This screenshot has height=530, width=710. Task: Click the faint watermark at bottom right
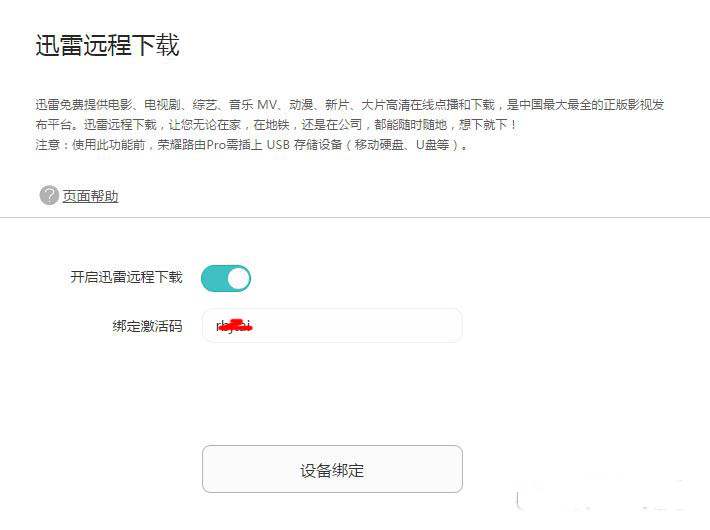pos(610,500)
